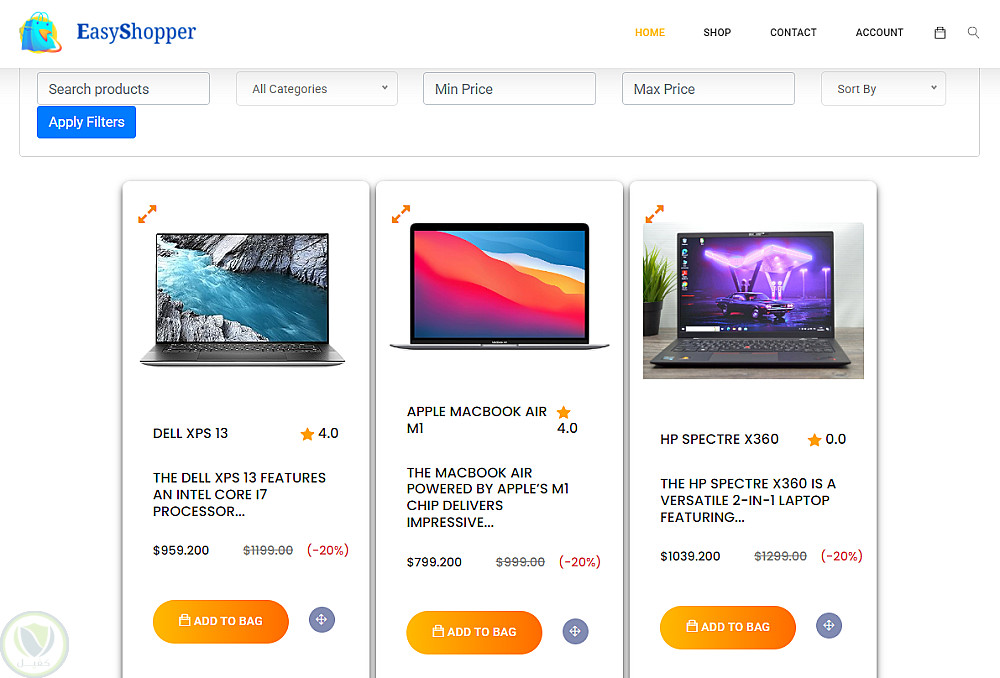
Task: Focus the Search products field
Action: click(x=123, y=89)
